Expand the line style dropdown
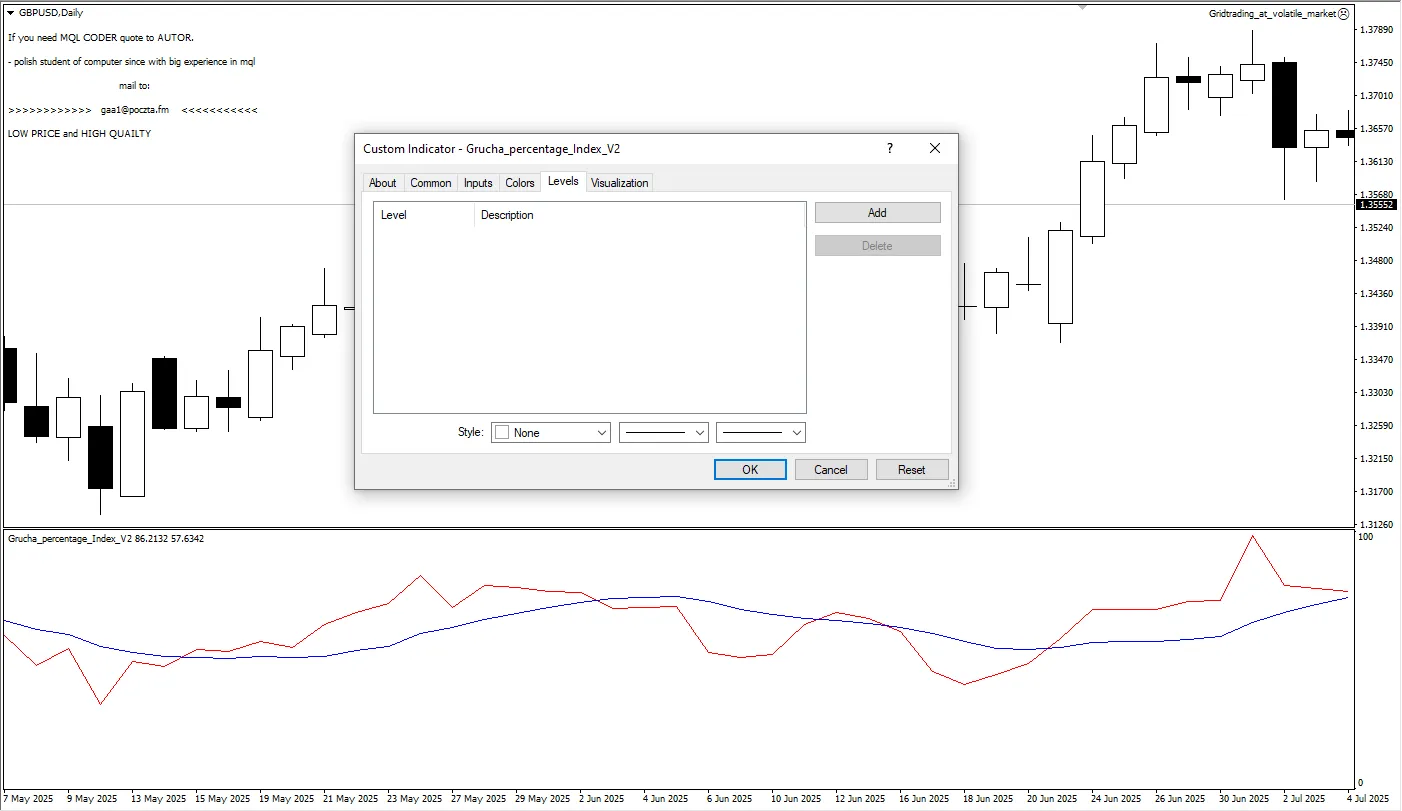The width and height of the screenshot is (1402, 811). (664, 433)
